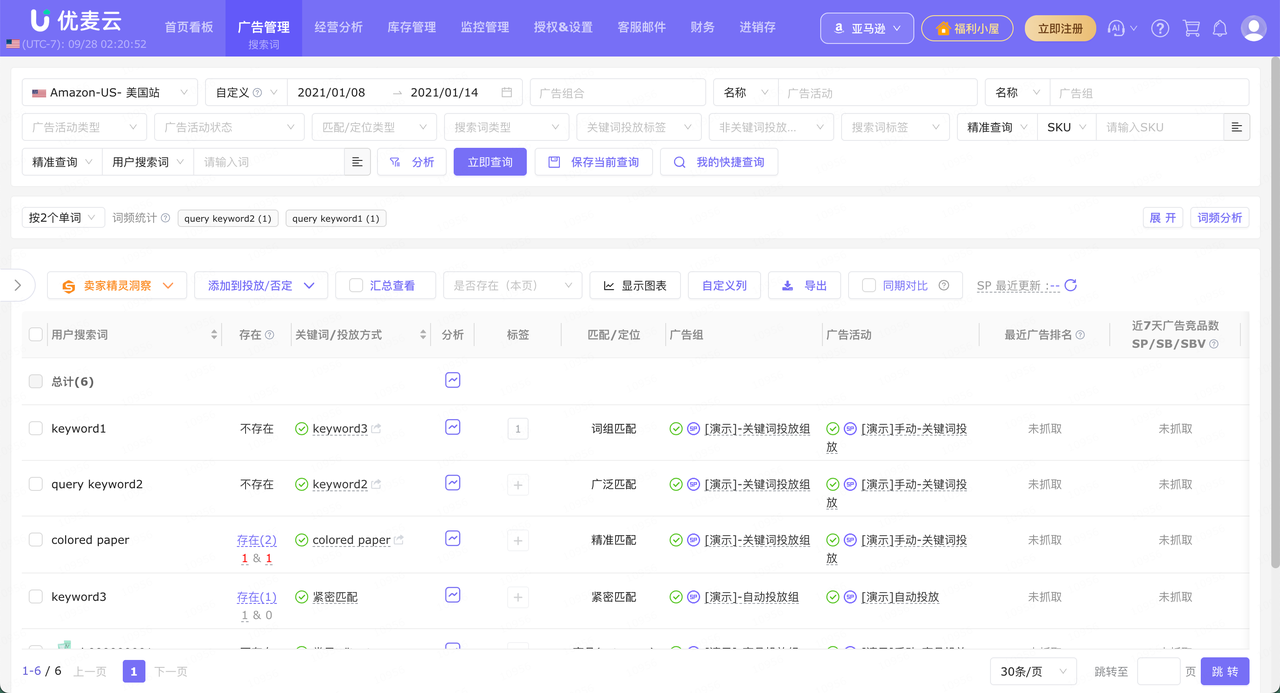Select the colored paper row checkbox
Image resolution: width=1280 pixels, height=693 pixels.
(x=36, y=540)
